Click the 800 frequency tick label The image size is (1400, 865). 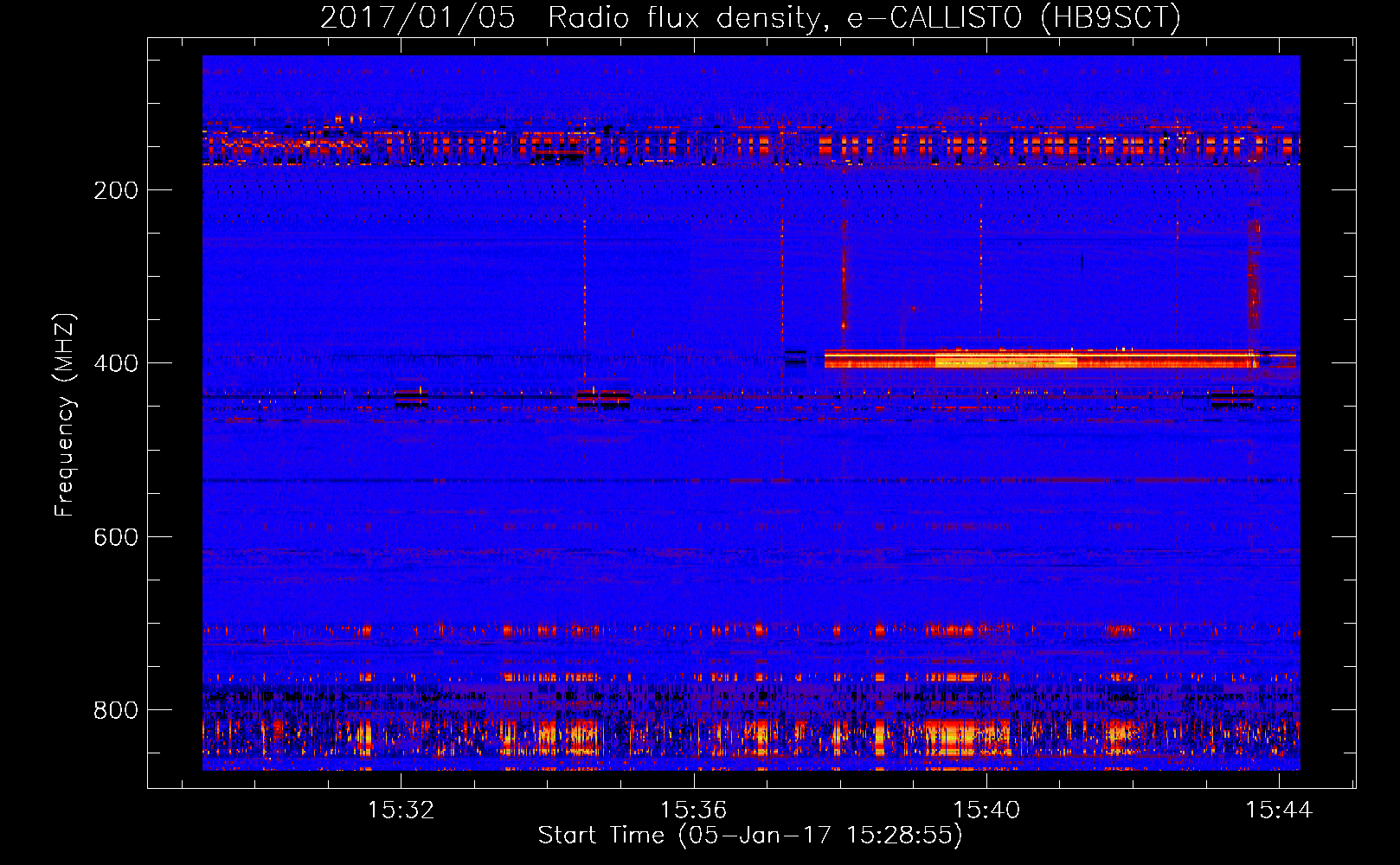coord(116,710)
